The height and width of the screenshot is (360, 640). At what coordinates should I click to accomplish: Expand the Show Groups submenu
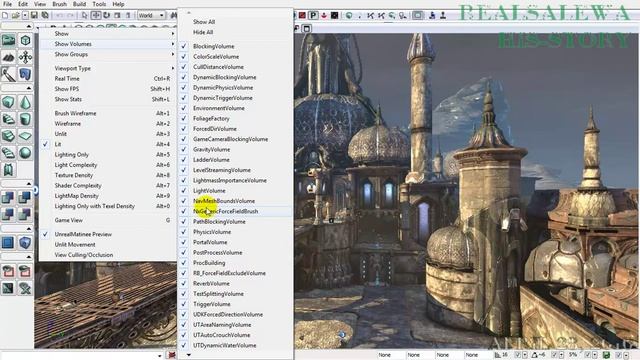(x=108, y=54)
